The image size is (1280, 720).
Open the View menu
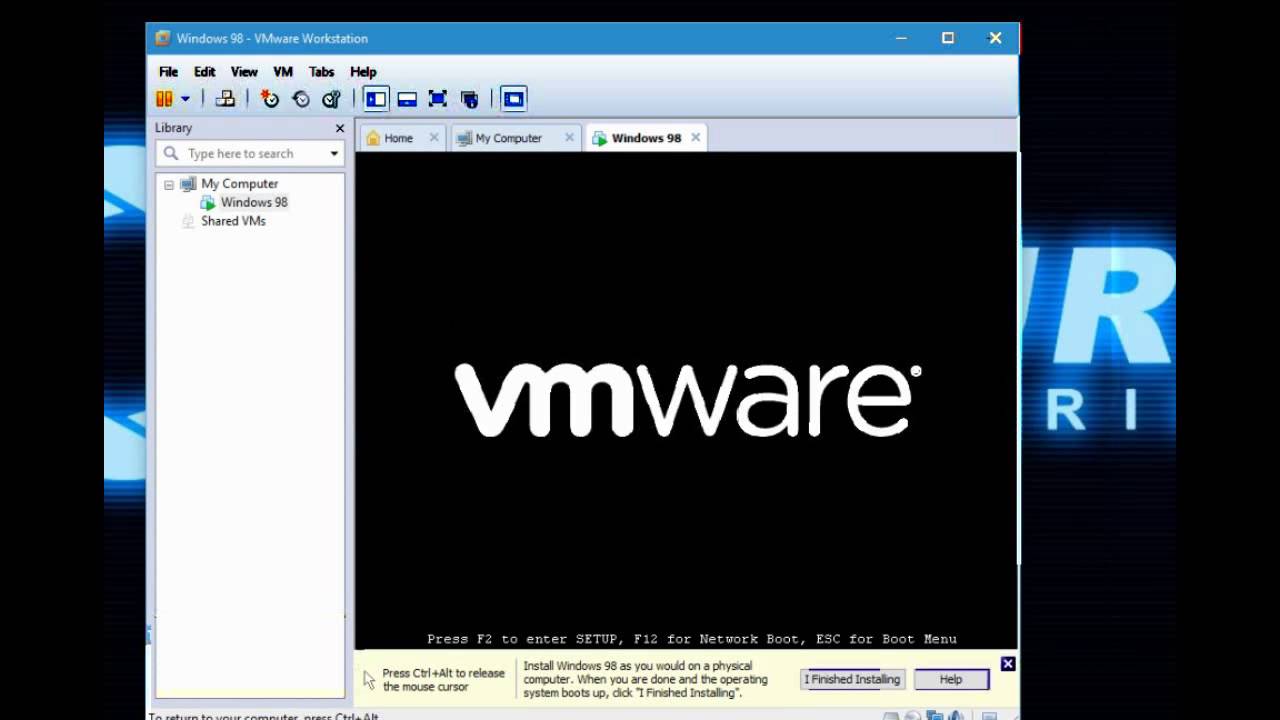click(x=244, y=72)
